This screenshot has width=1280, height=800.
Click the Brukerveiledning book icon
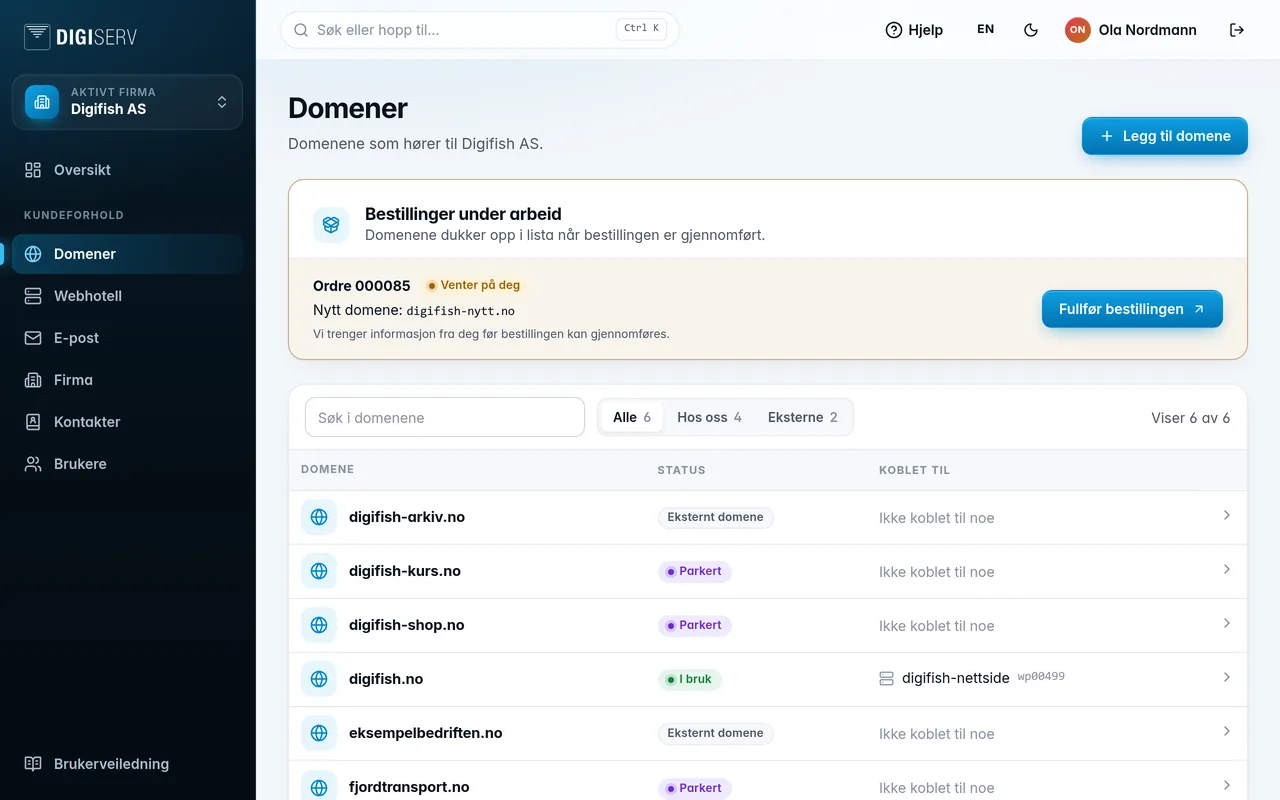[33, 764]
